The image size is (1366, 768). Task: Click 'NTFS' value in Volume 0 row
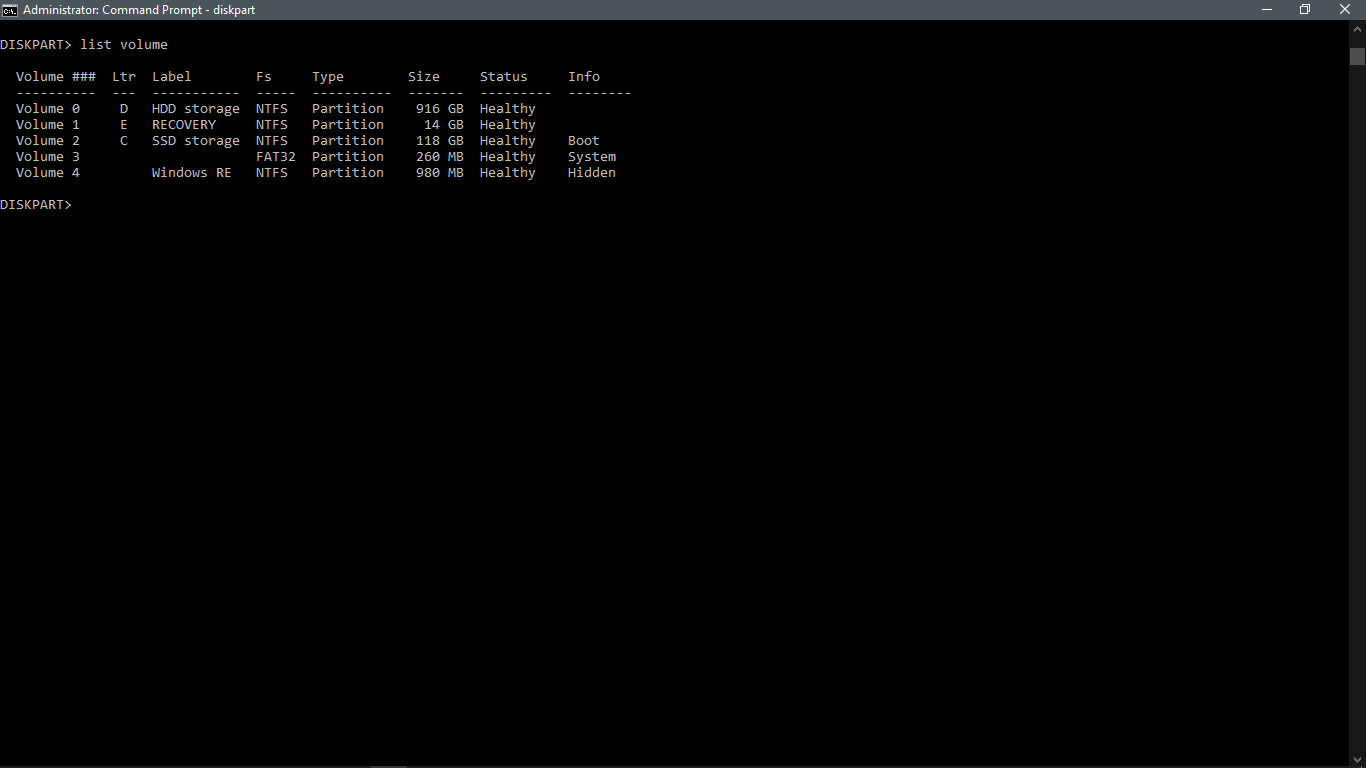[272, 109]
